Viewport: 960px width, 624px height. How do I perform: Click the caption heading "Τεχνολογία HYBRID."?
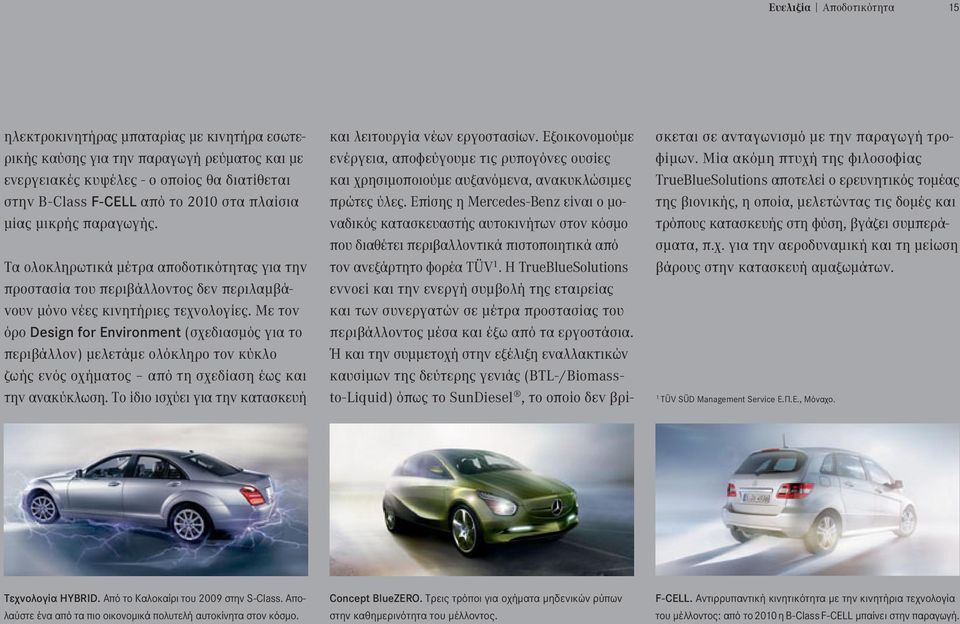[x=51, y=598]
